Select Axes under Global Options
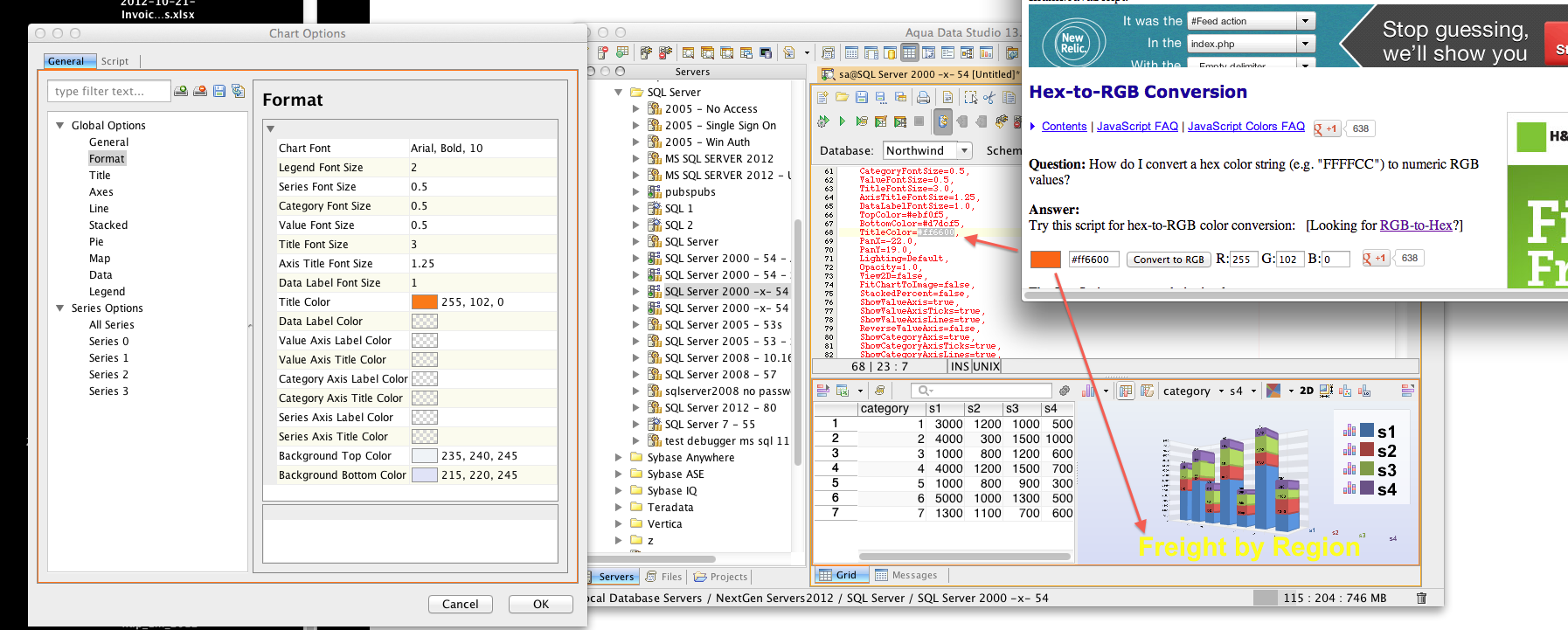 tap(101, 191)
